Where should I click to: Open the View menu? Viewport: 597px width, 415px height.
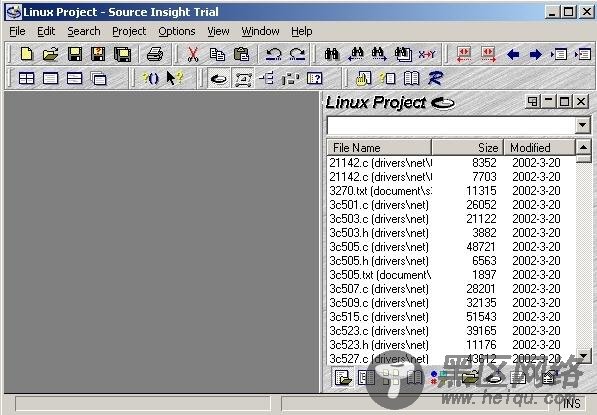point(218,31)
